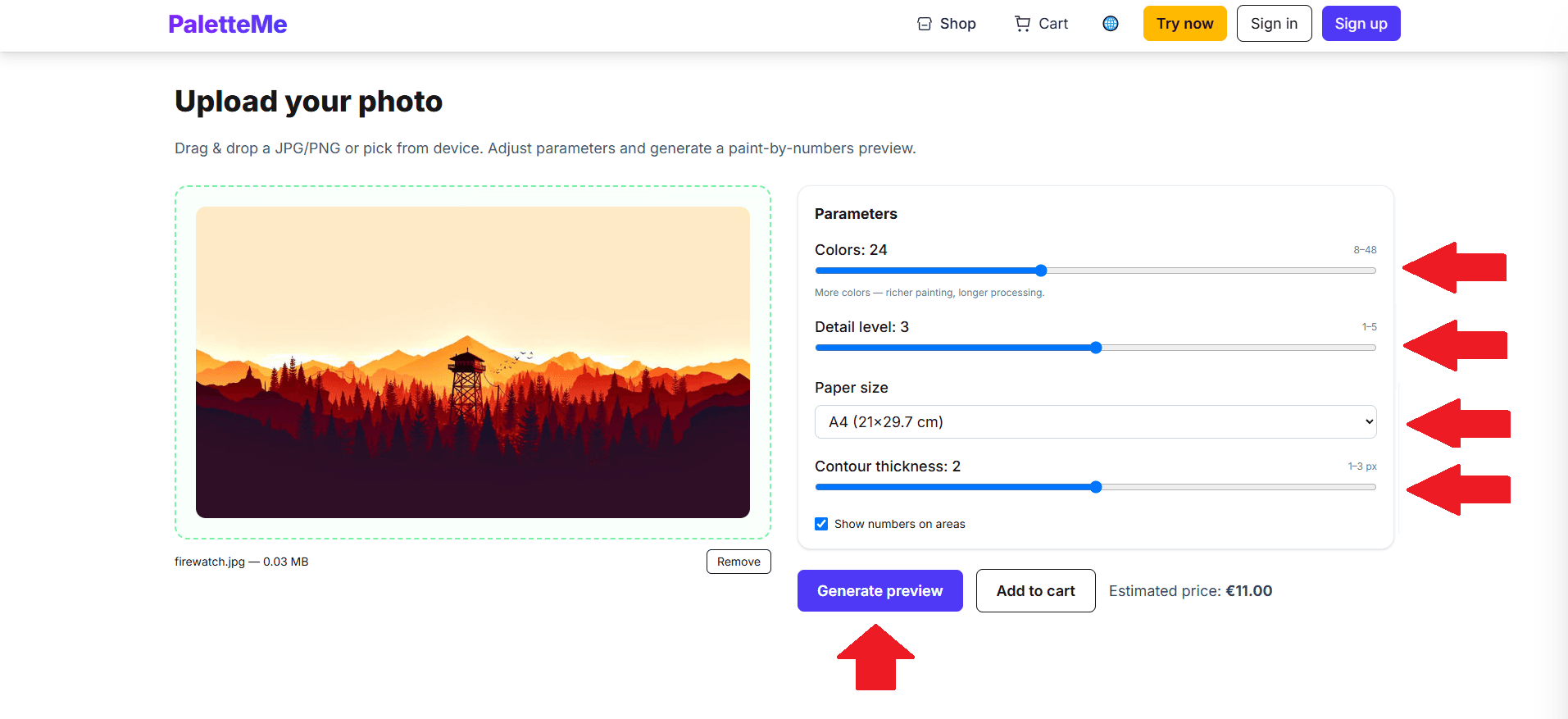The image size is (1568, 719).
Task: Remove the uploaded firewatch.jpg file
Action: 739,562
